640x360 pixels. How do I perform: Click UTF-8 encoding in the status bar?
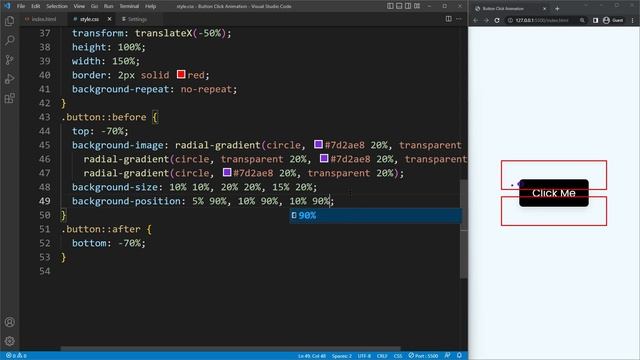364,356
